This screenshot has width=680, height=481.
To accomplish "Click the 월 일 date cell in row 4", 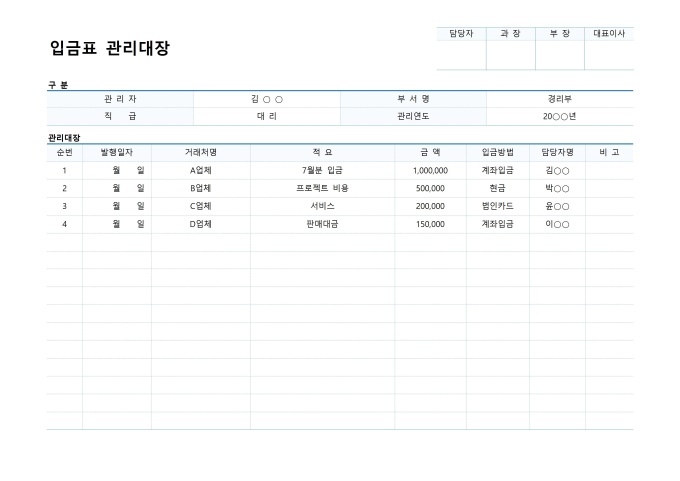I will 117,224.
